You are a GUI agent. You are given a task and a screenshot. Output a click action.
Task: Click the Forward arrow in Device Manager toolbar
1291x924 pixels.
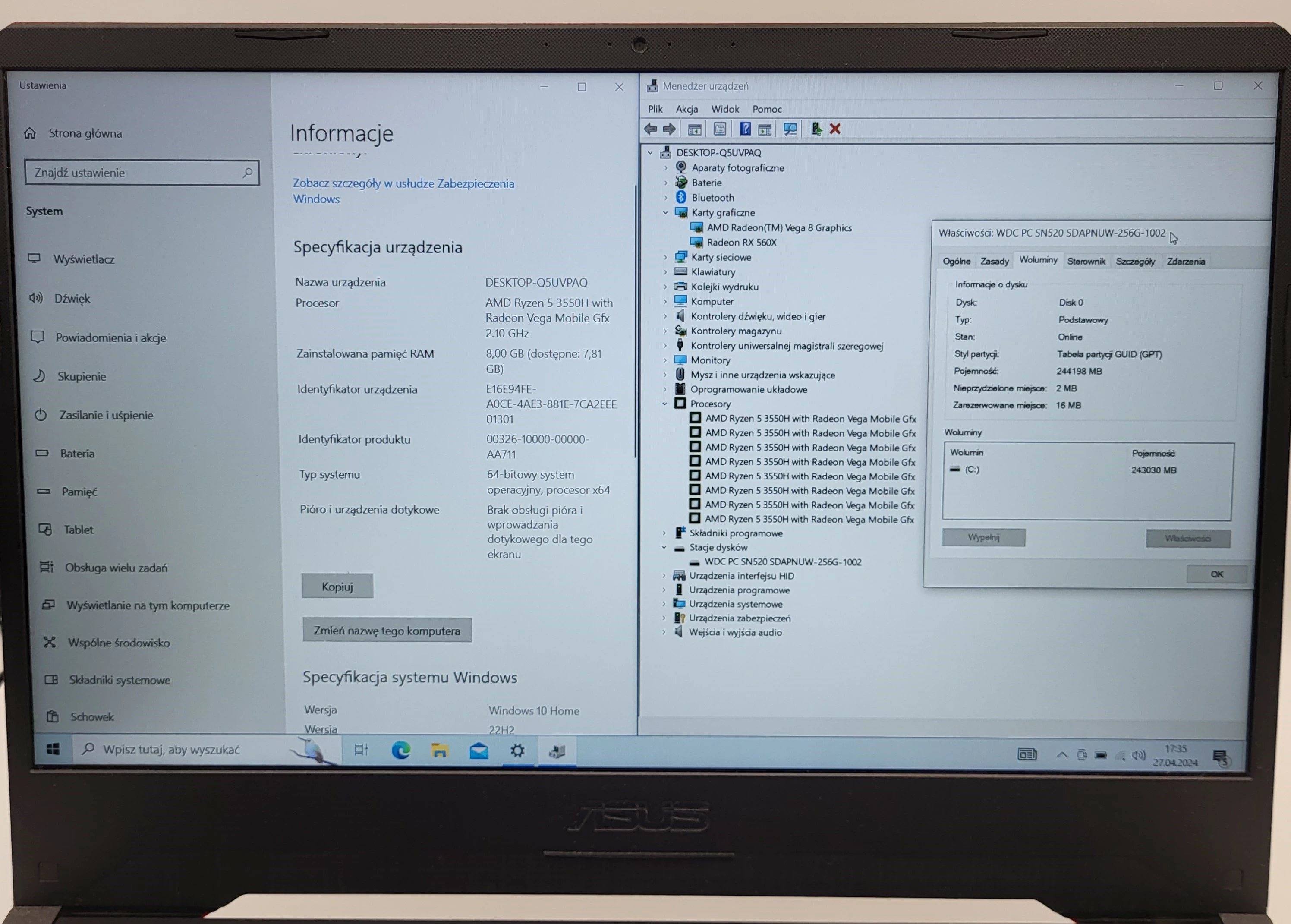click(x=669, y=129)
